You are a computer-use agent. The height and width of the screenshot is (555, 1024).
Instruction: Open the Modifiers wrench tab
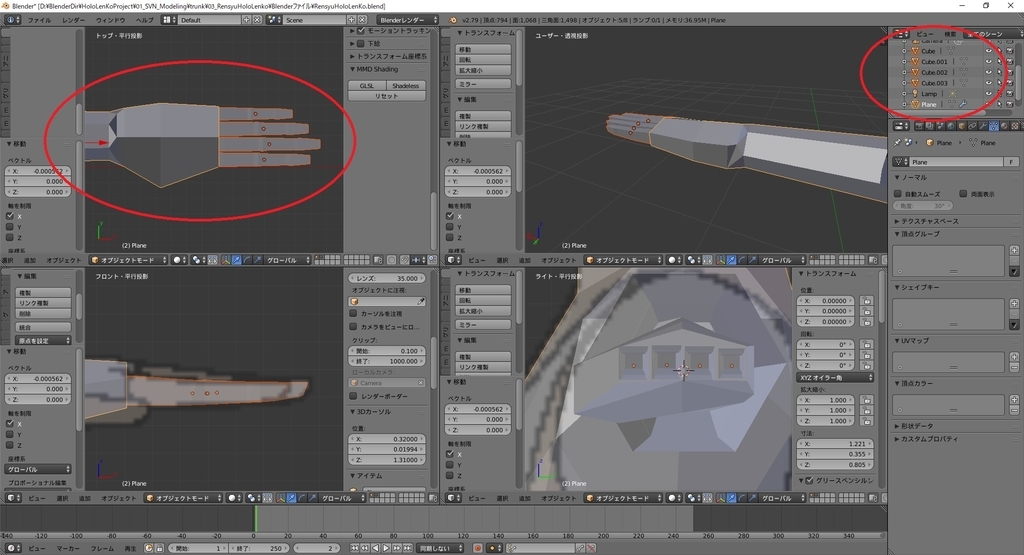983,126
